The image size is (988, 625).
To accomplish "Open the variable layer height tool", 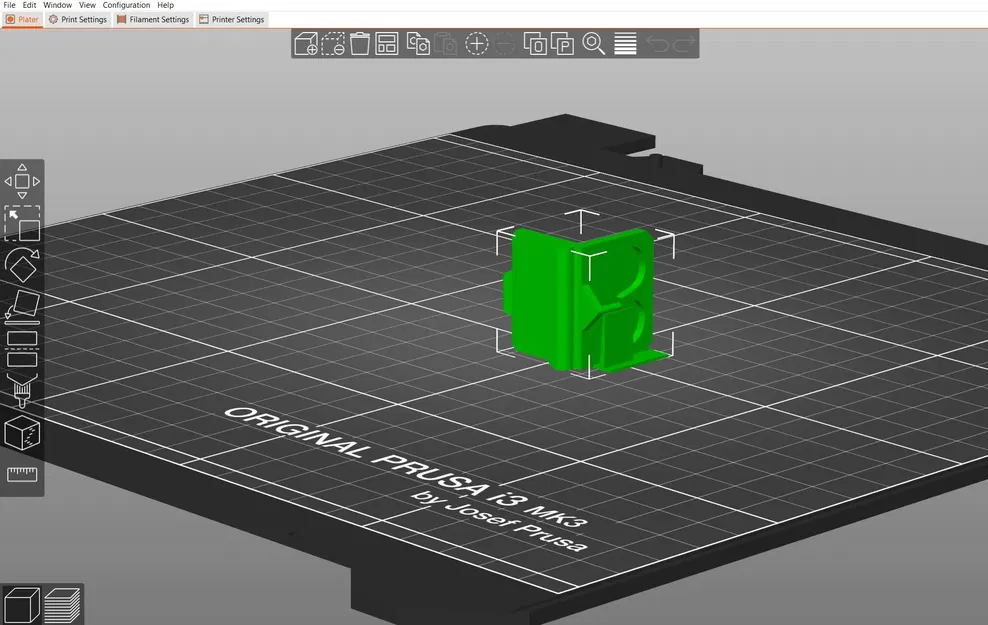I will 623,44.
